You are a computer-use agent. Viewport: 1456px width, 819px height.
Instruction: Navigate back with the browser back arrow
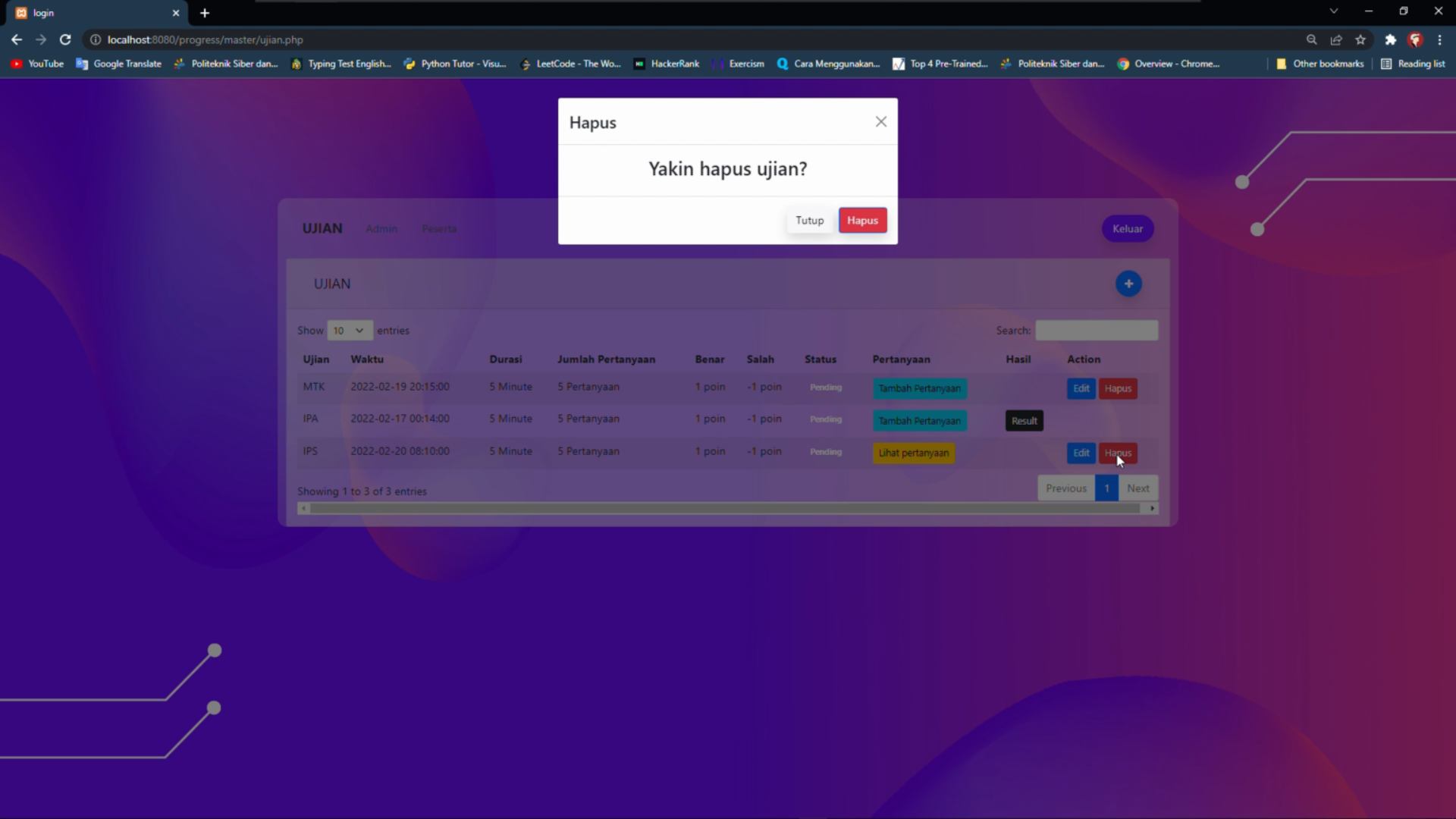point(17,39)
